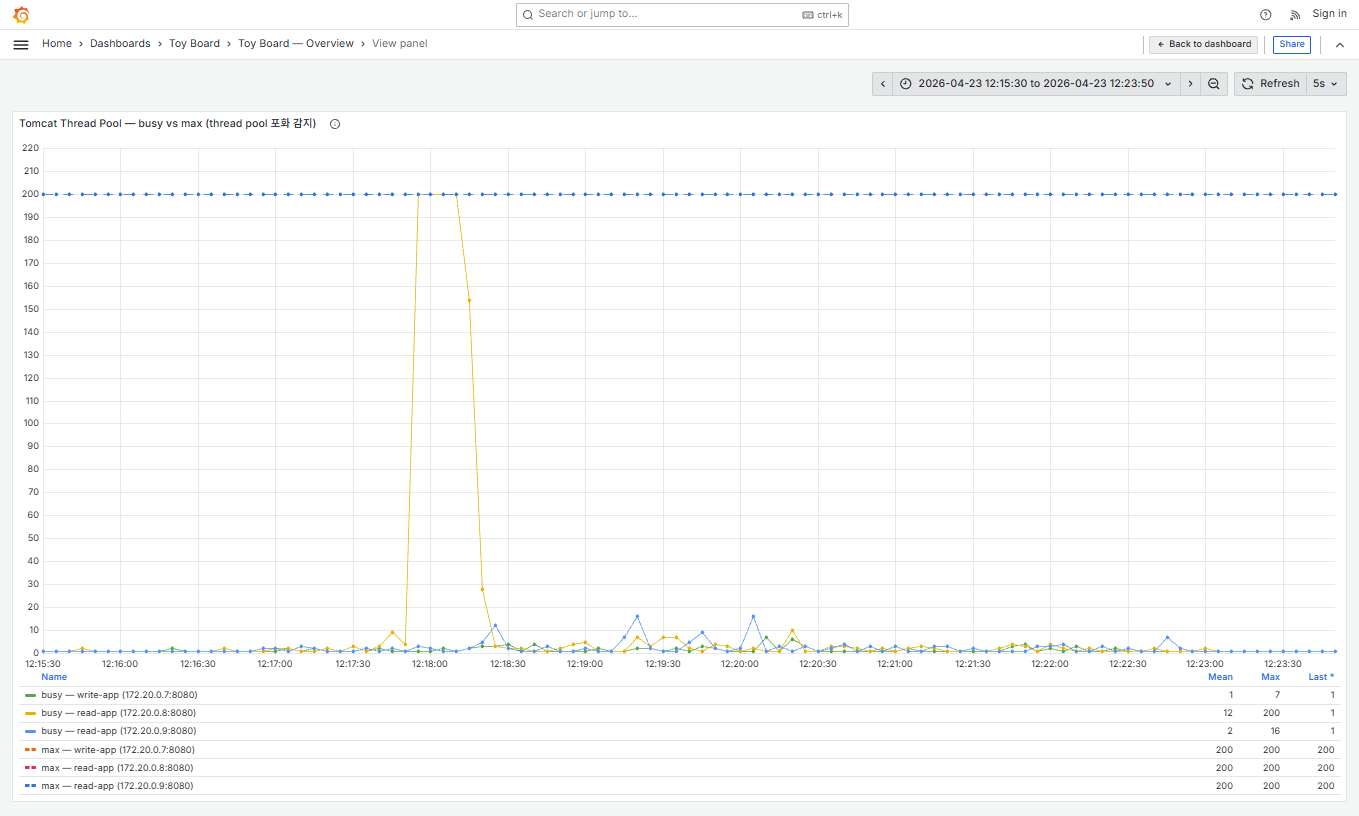Click the Share button
1359x816 pixels.
1292,45
